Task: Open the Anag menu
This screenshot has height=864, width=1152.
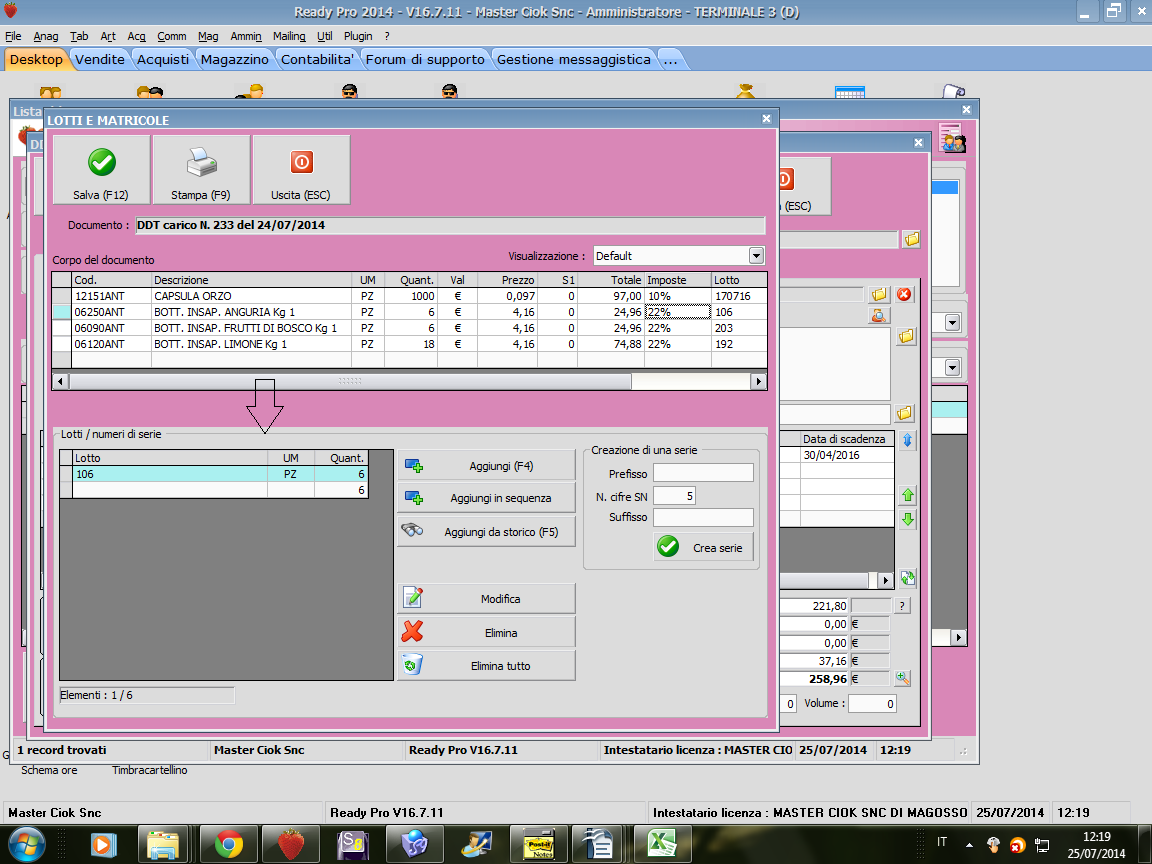Action: click(x=46, y=36)
